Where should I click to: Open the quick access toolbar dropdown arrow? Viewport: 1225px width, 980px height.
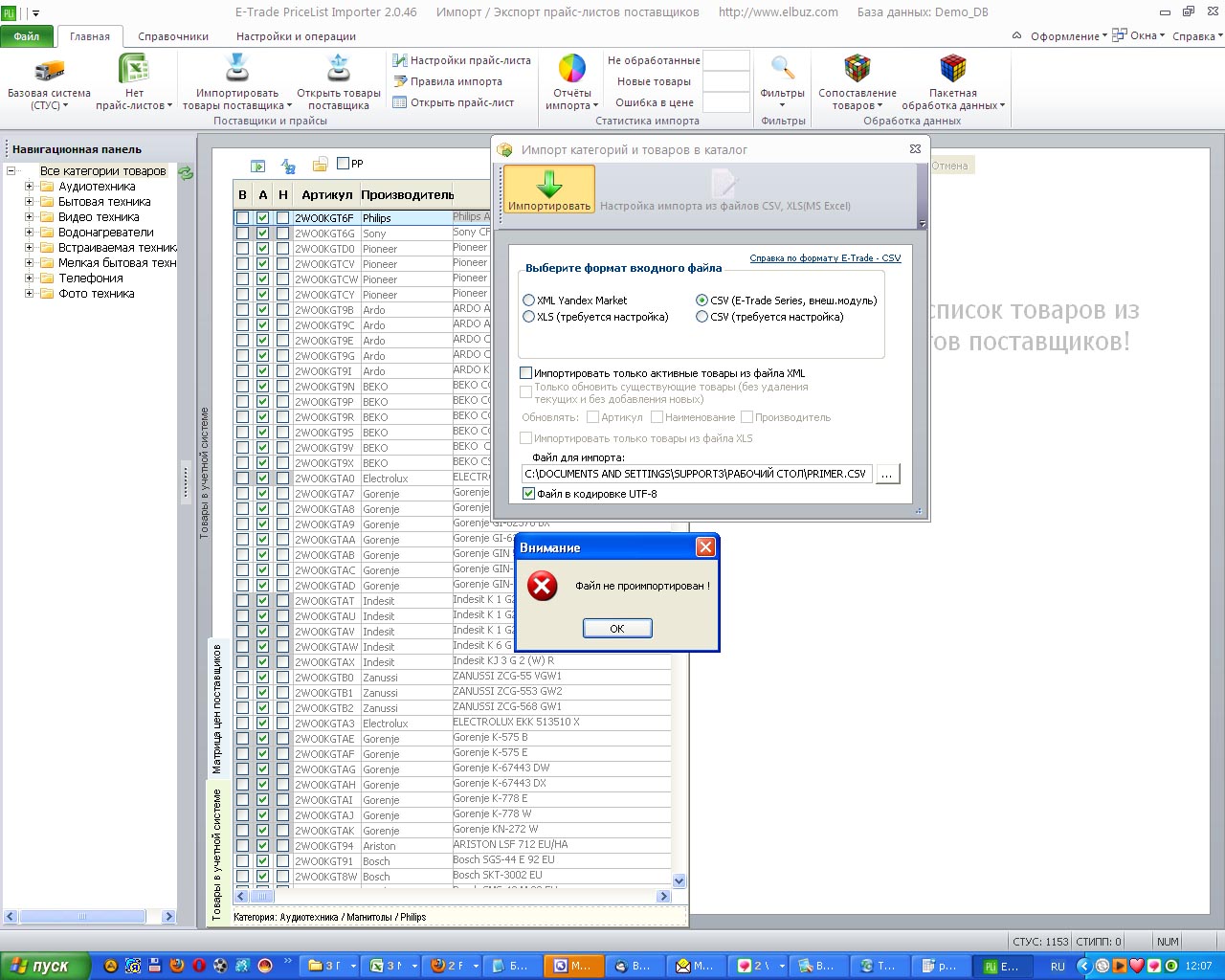pos(36,13)
